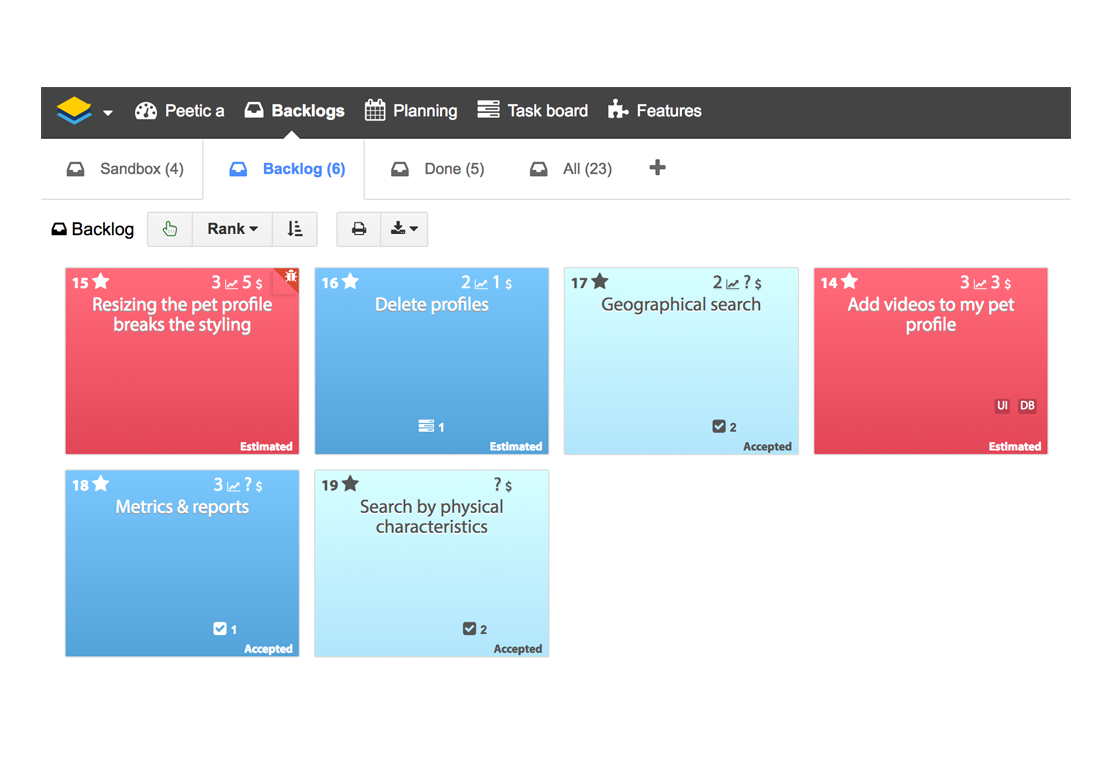1110x760 pixels.
Task: Follow story 15 using its star icon
Action: 101,282
